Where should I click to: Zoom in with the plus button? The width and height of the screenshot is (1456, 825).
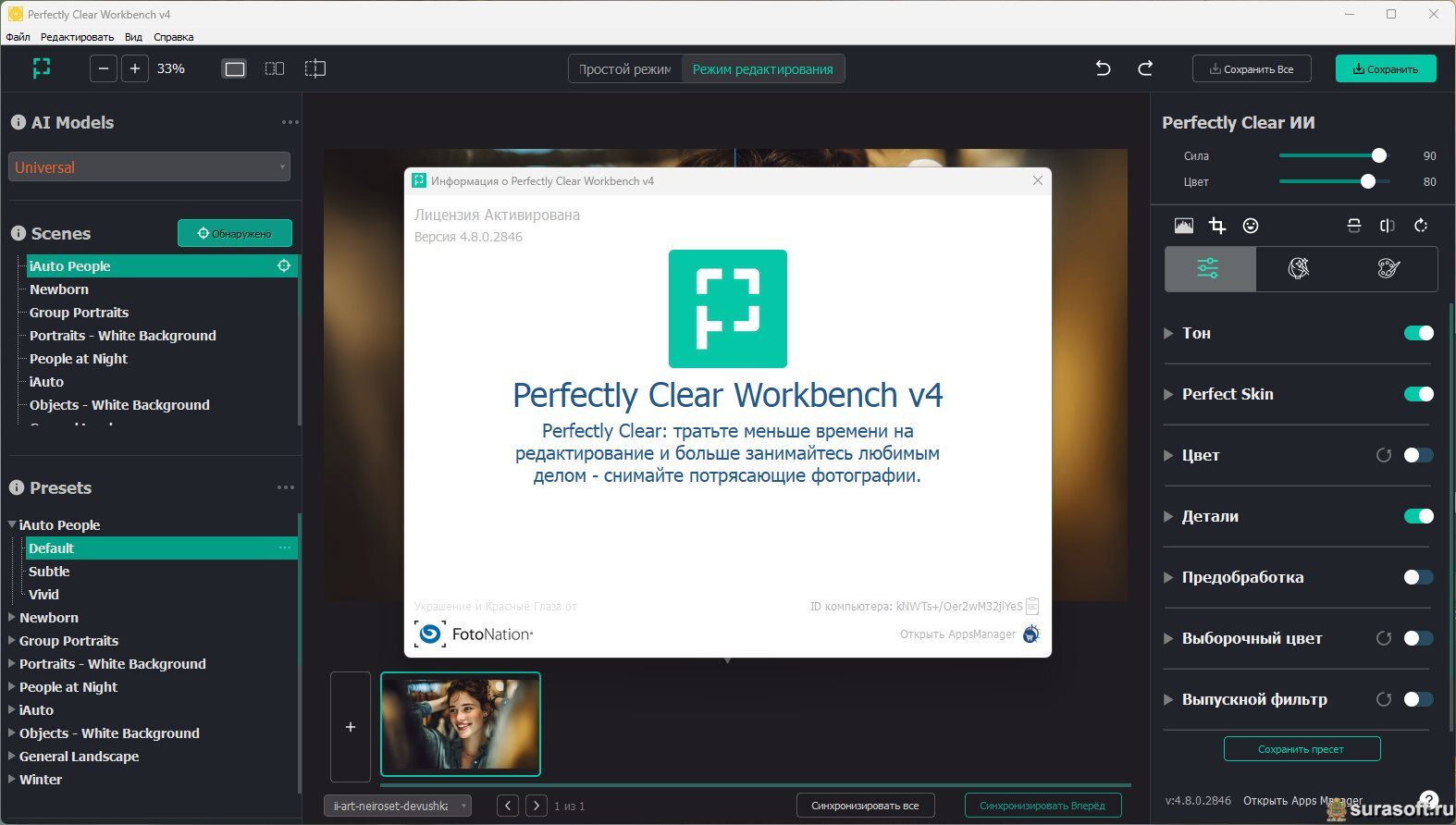point(135,68)
